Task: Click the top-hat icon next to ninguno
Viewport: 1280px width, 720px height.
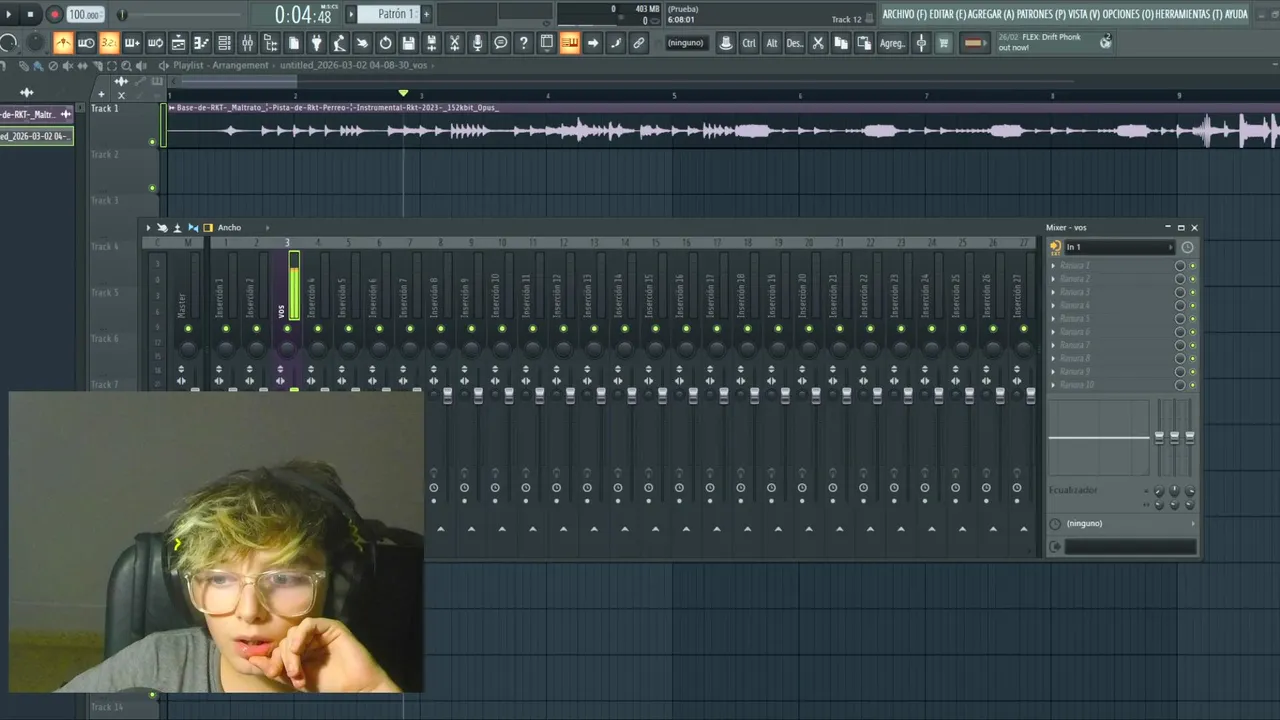Action: tap(726, 43)
